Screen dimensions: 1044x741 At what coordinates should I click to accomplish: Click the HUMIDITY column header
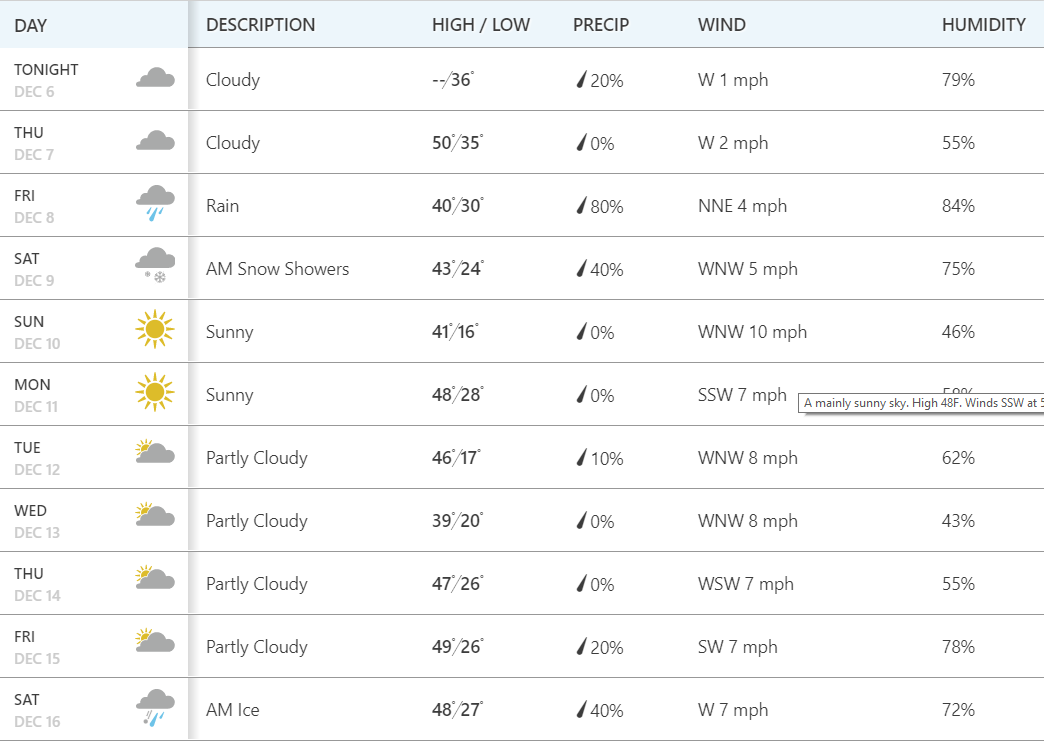point(983,25)
